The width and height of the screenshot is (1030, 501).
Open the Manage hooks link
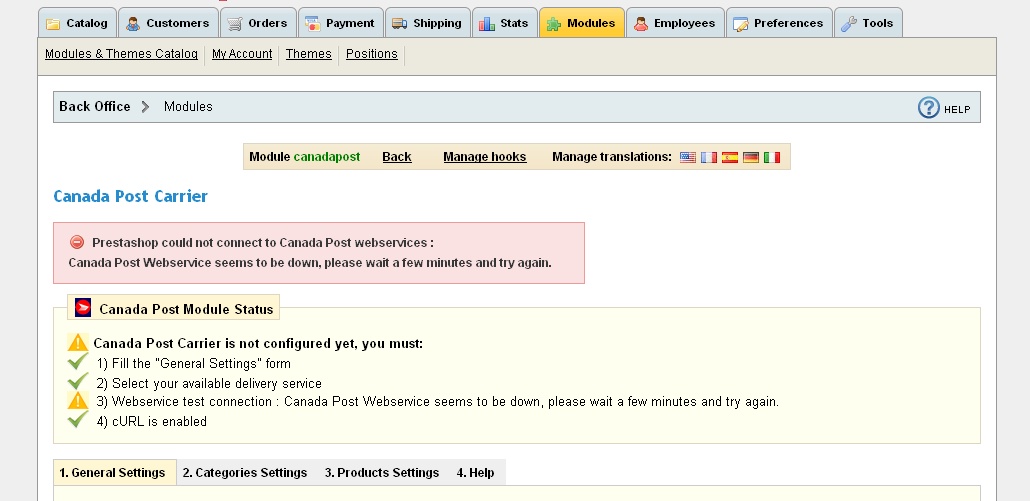[x=485, y=157]
